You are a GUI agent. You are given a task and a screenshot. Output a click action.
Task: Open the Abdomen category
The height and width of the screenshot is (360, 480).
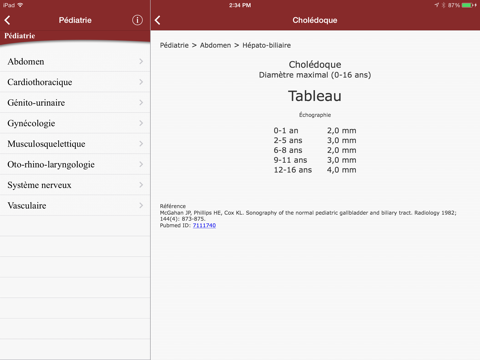75,62
